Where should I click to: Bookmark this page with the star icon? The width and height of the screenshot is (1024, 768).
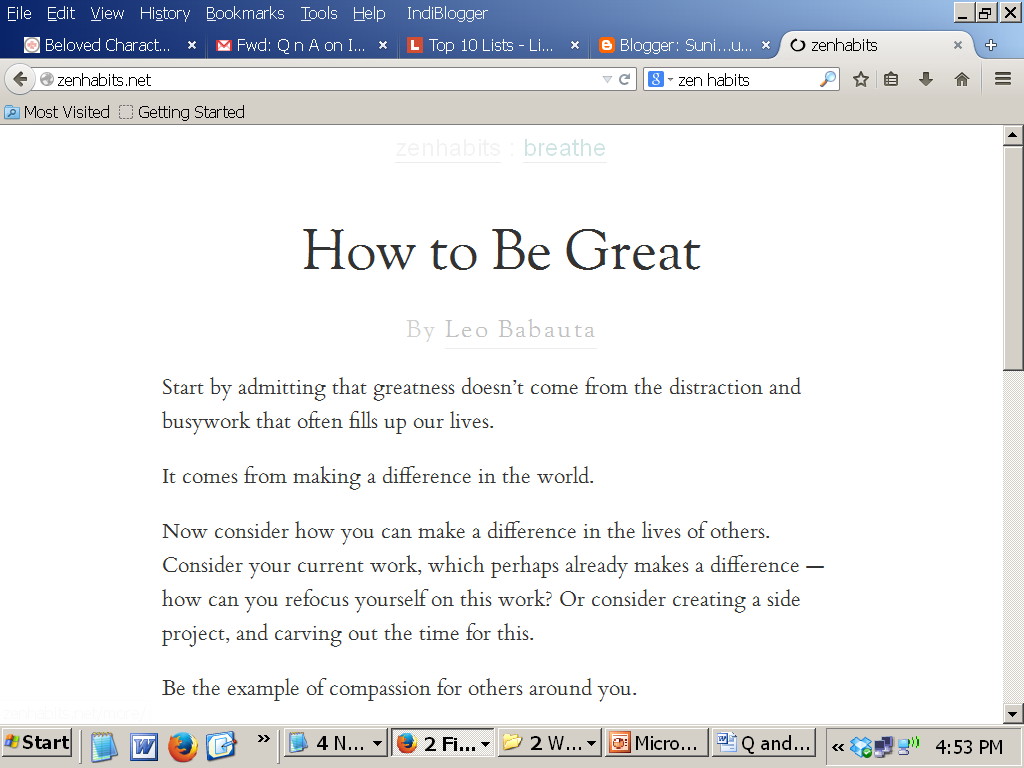point(861,80)
